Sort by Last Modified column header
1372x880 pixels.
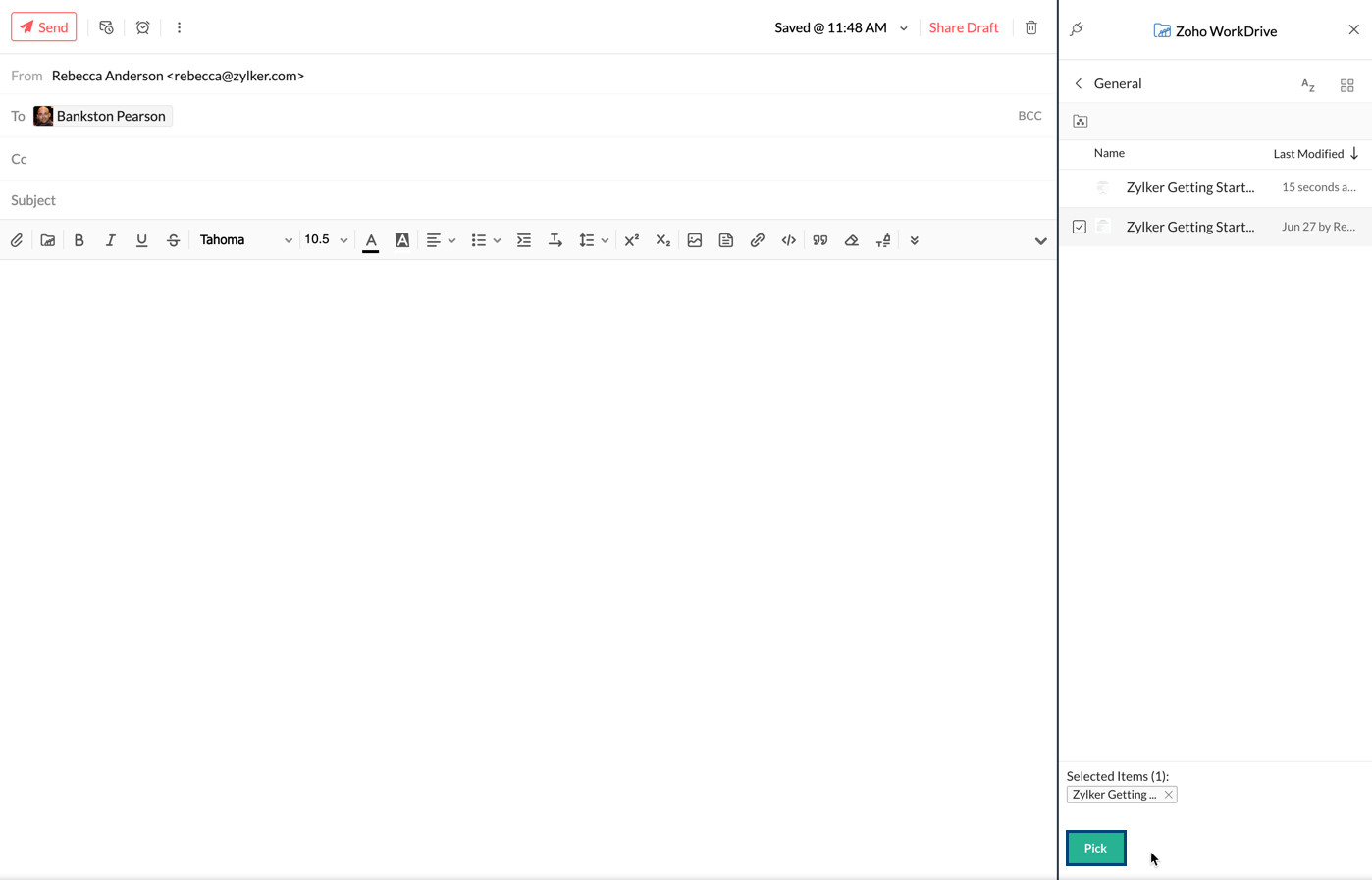pos(1316,154)
